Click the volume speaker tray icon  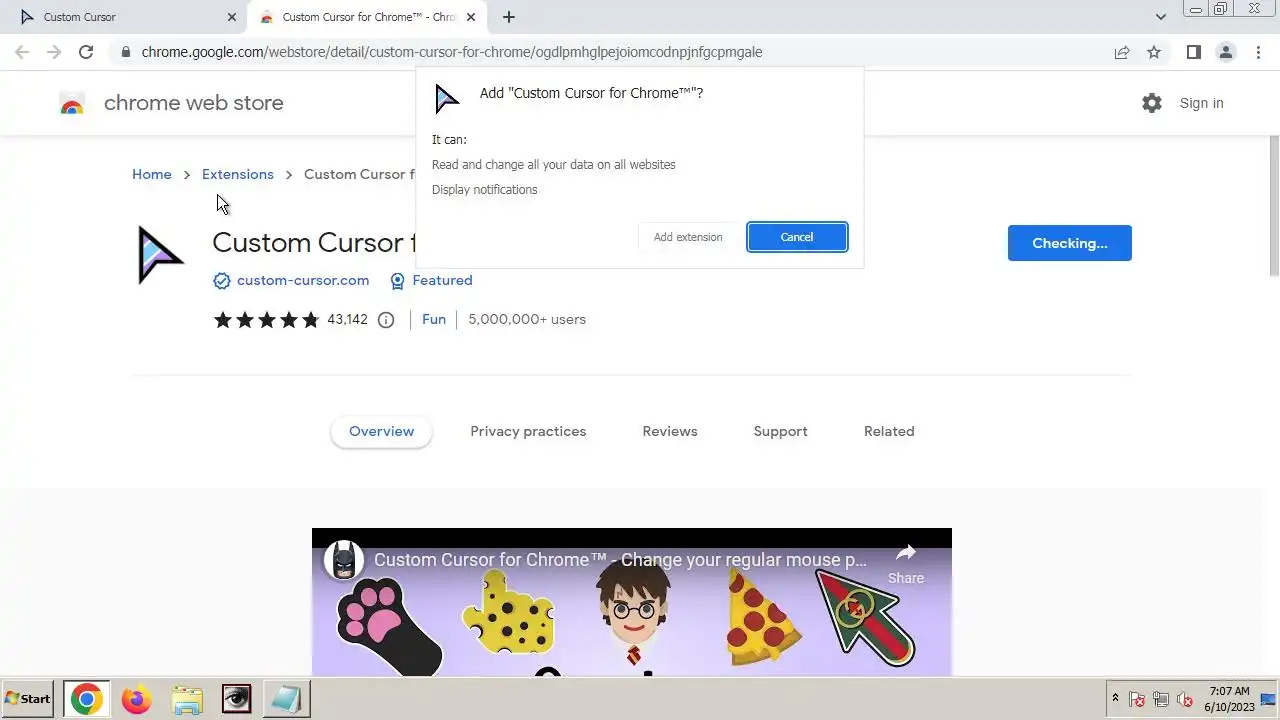(1185, 699)
